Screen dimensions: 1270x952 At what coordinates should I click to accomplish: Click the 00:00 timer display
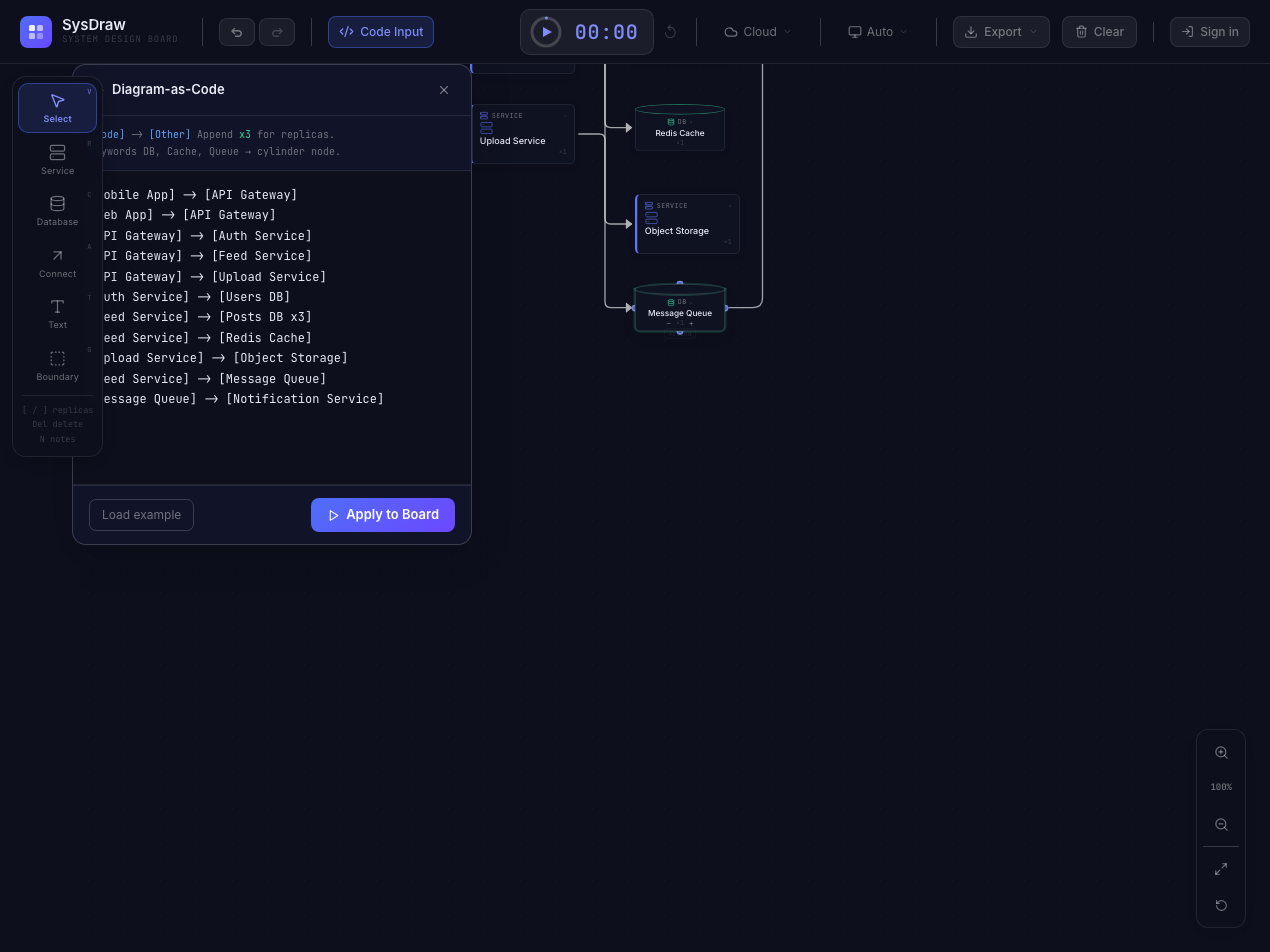point(606,32)
